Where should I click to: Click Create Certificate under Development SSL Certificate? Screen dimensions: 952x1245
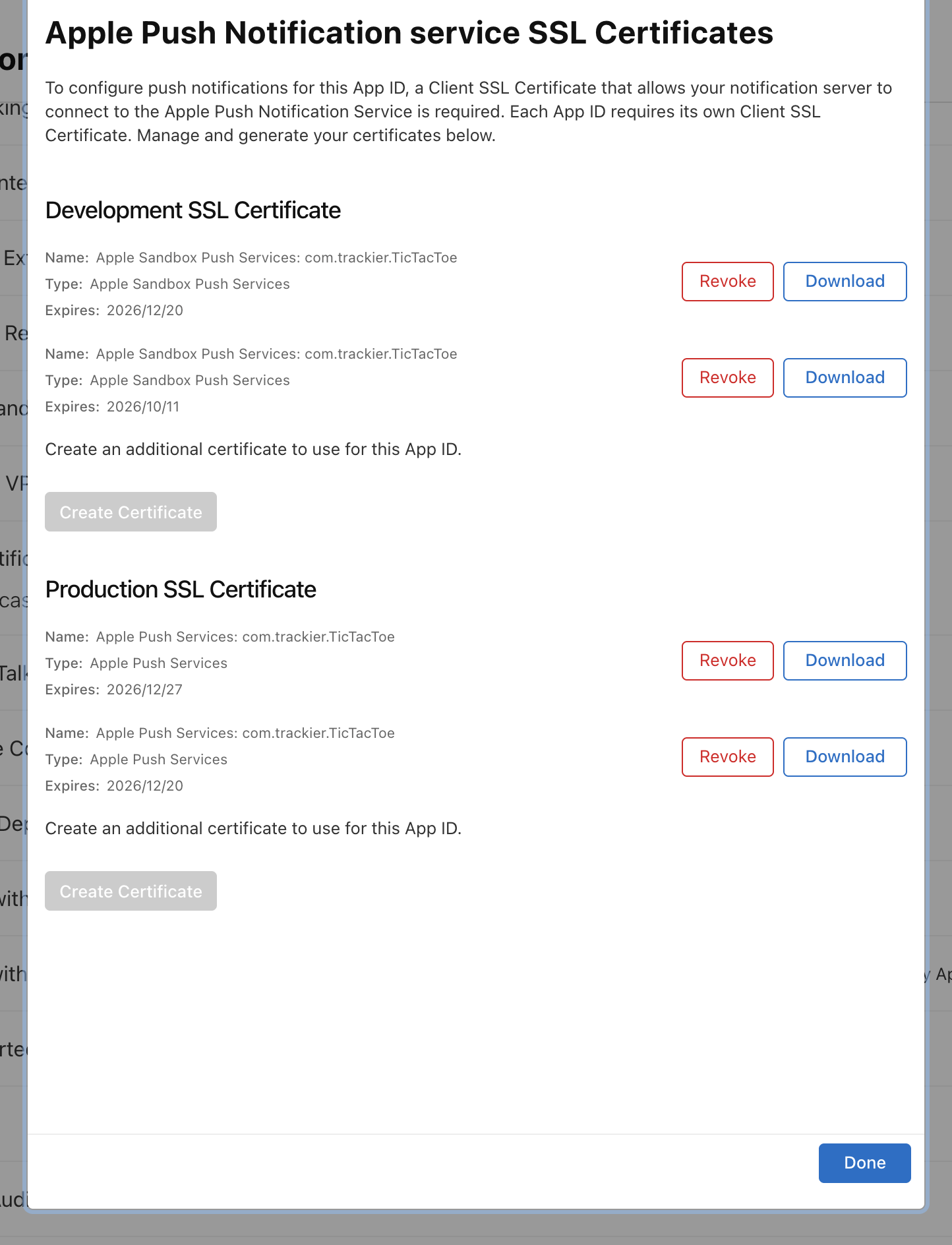pyautogui.click(x=131, y=512)
